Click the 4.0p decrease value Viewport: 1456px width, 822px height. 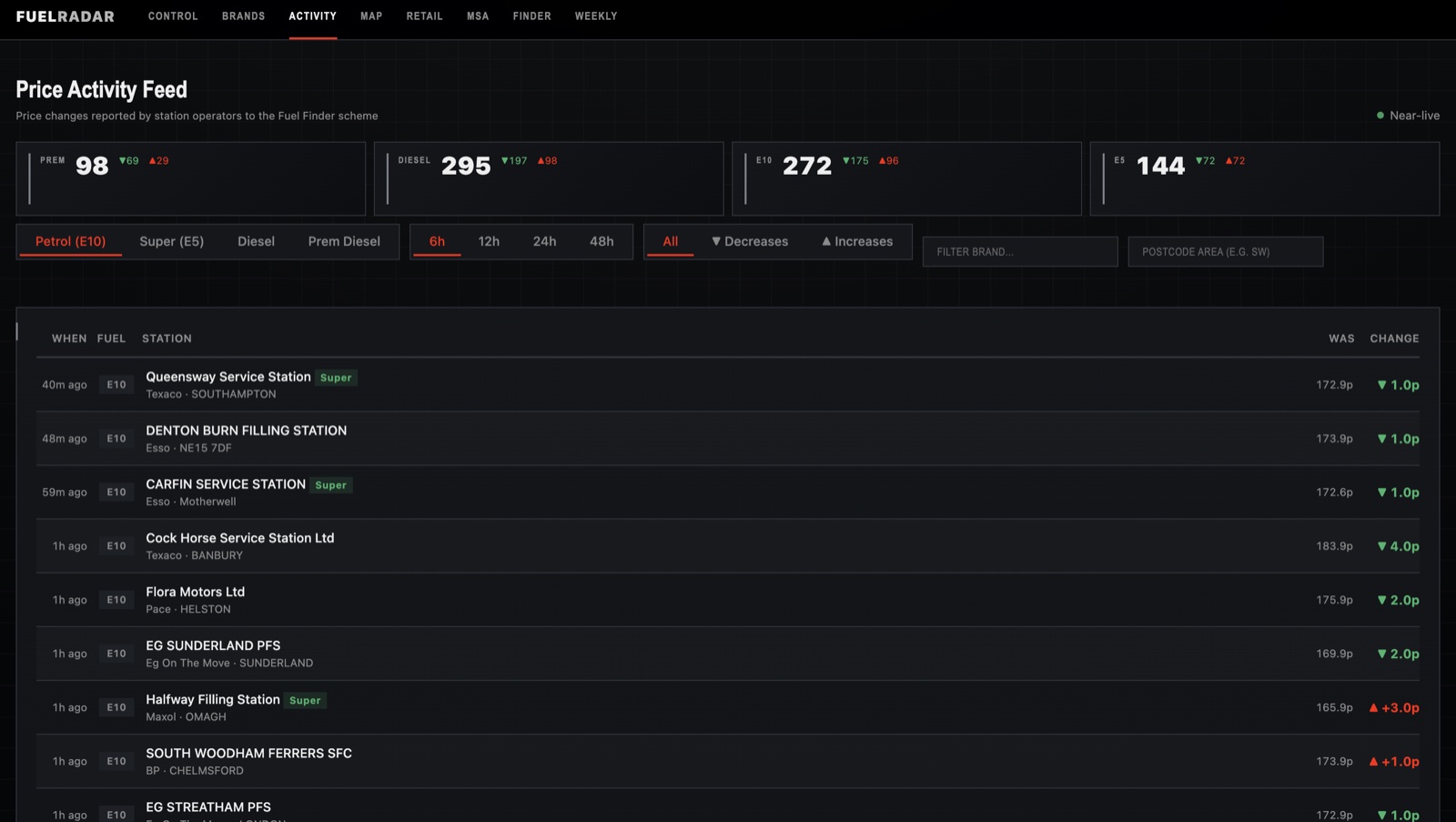[1399, 546]
